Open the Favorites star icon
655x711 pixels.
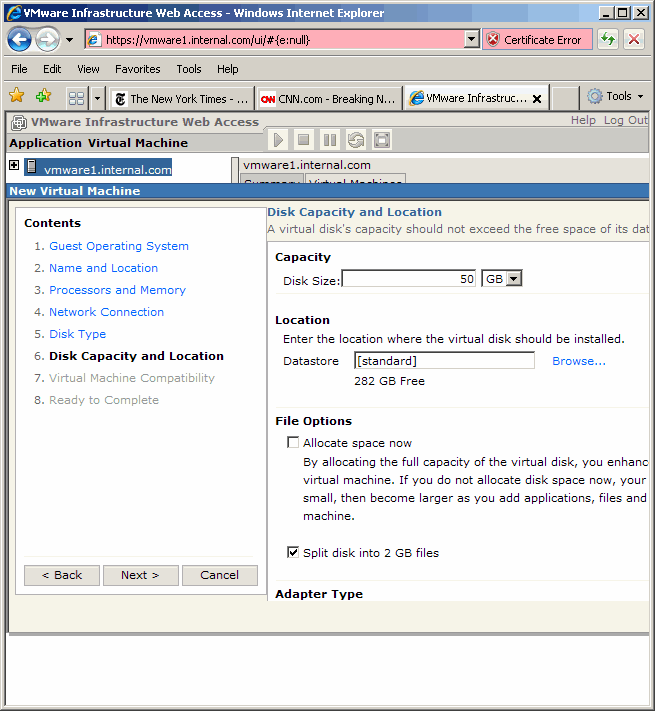(x=17, y=97)
